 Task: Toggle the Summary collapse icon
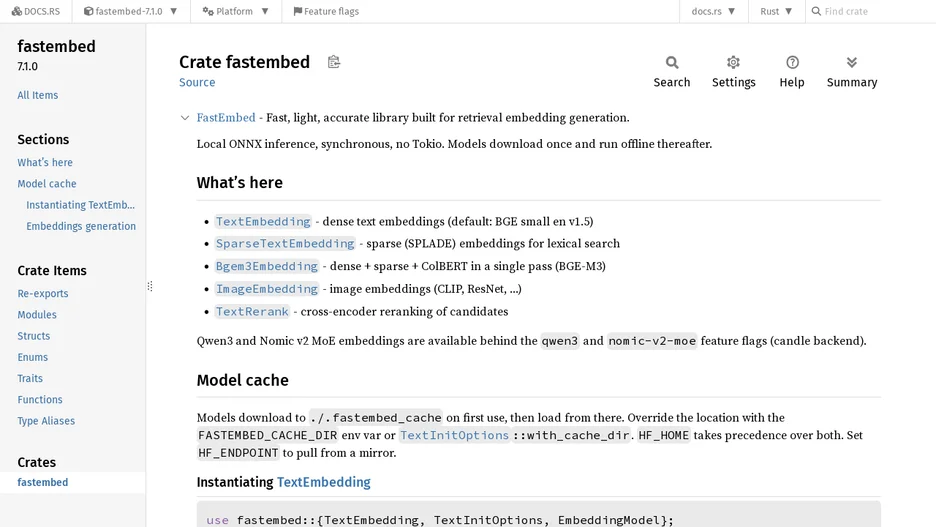click(x=852, y=72)
